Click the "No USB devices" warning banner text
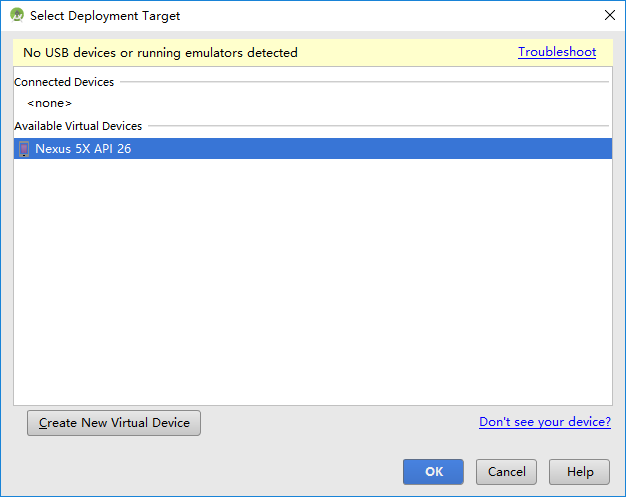This screenshot has width=626, height=497. (160, 53)
